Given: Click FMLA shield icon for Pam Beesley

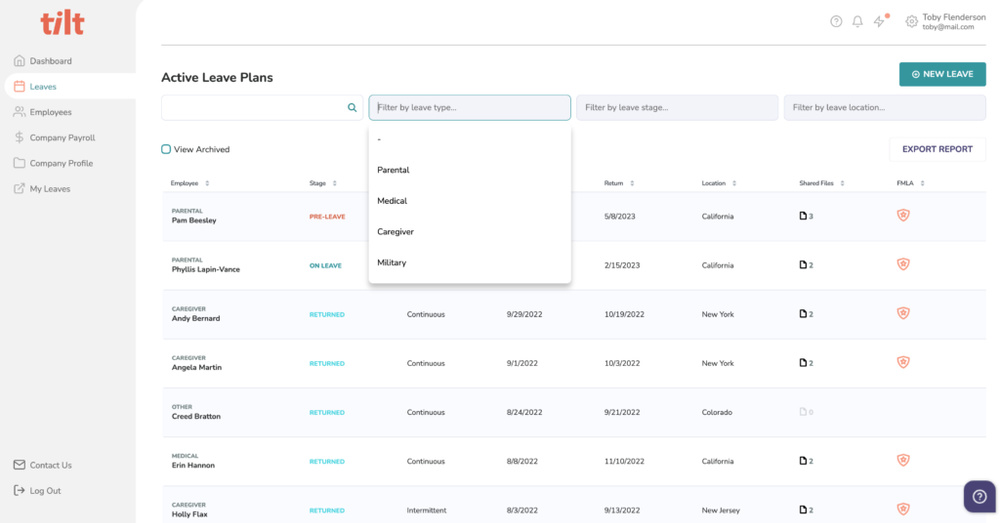Looking at the screenshot, I should 903,216.
